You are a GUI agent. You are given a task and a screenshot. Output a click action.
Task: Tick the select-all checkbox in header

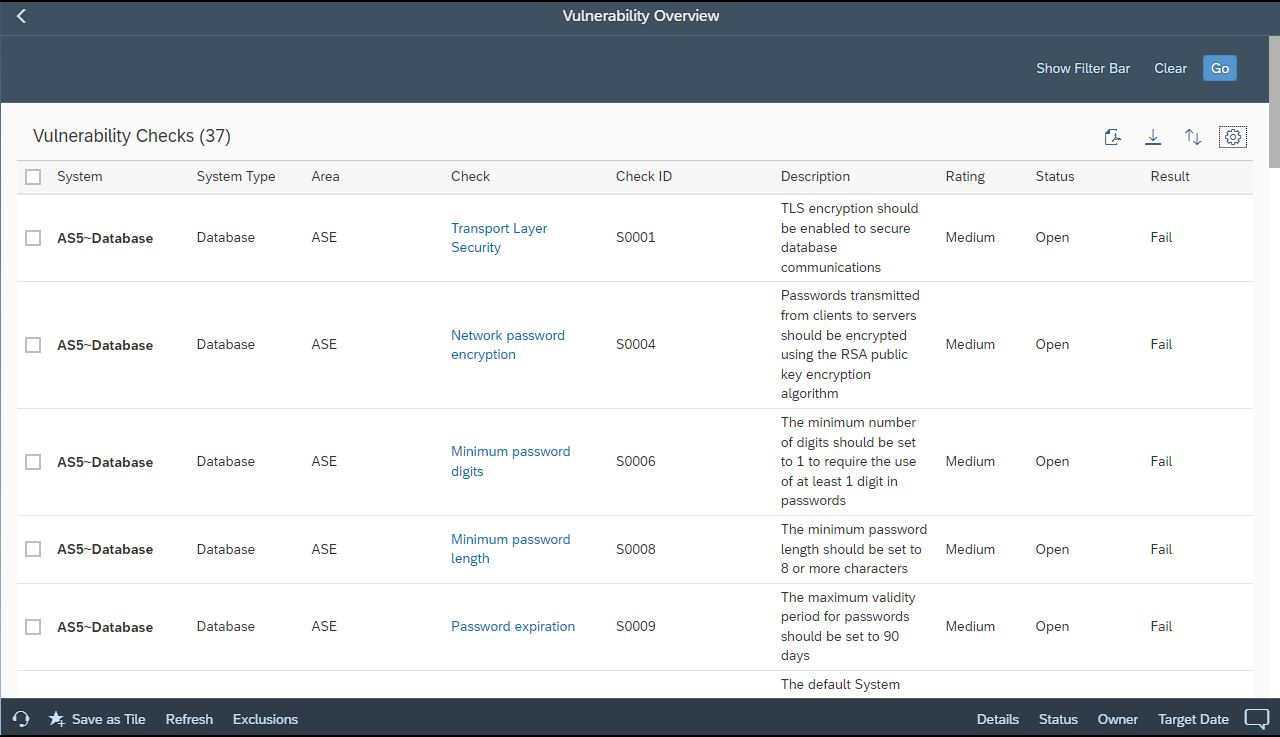click(x=33, y=177)
